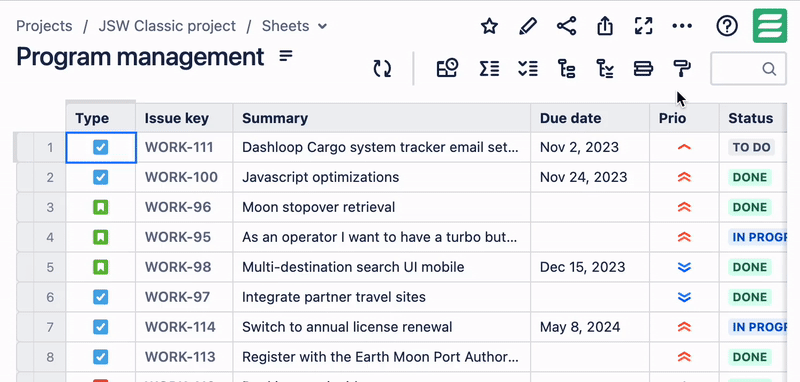
Task: Click the low priority icon for WORK-97
Action: [x=684, y=297]
